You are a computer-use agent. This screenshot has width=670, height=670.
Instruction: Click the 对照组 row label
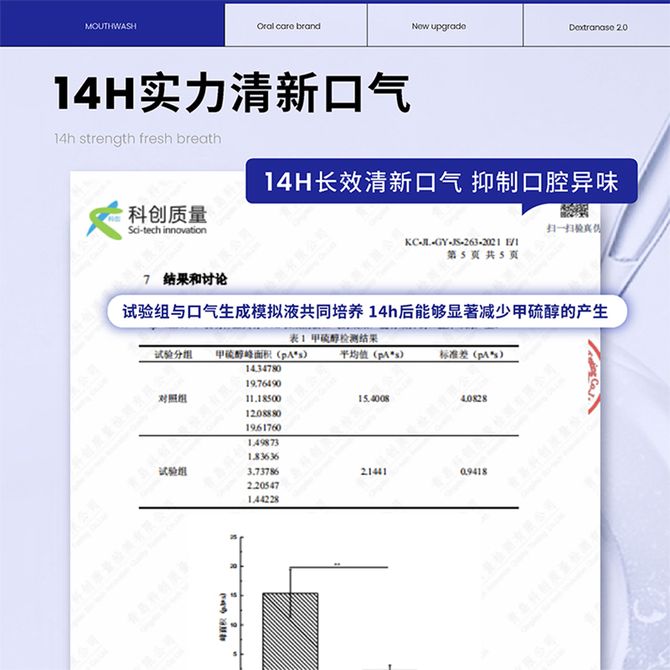[169, 398]
